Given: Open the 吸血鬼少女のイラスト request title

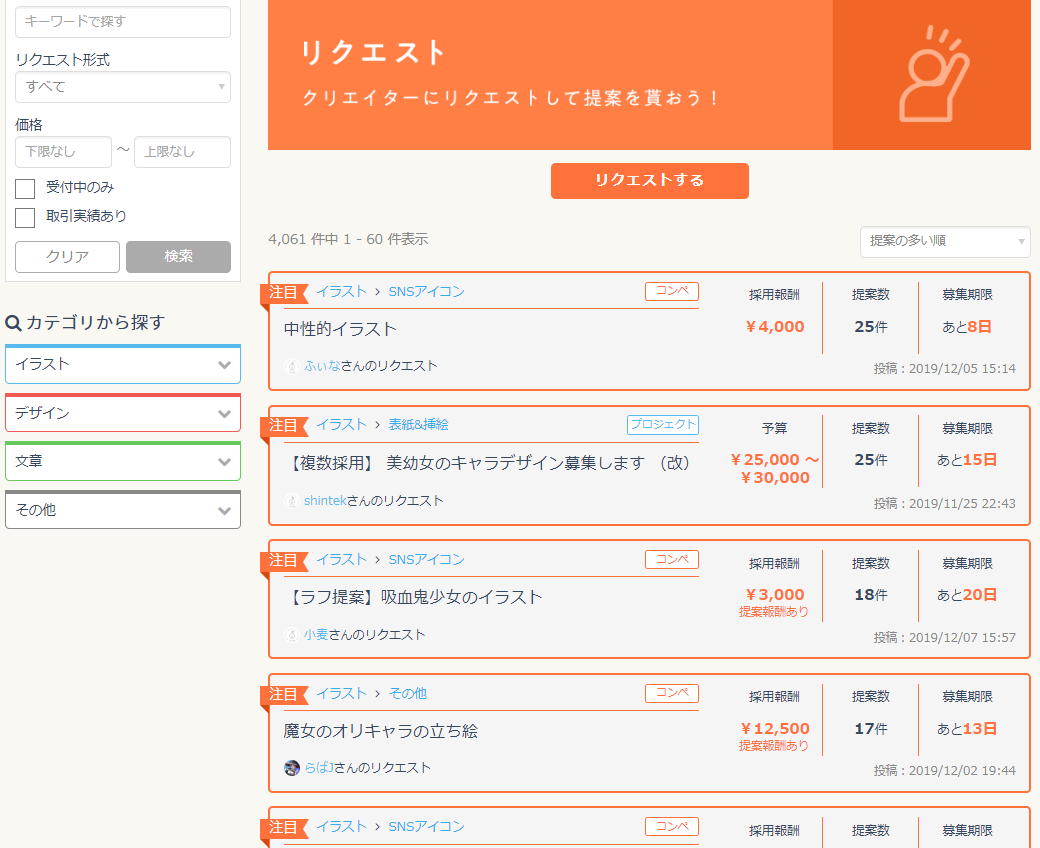Looking at the screenshot, I should click(413, 597).
